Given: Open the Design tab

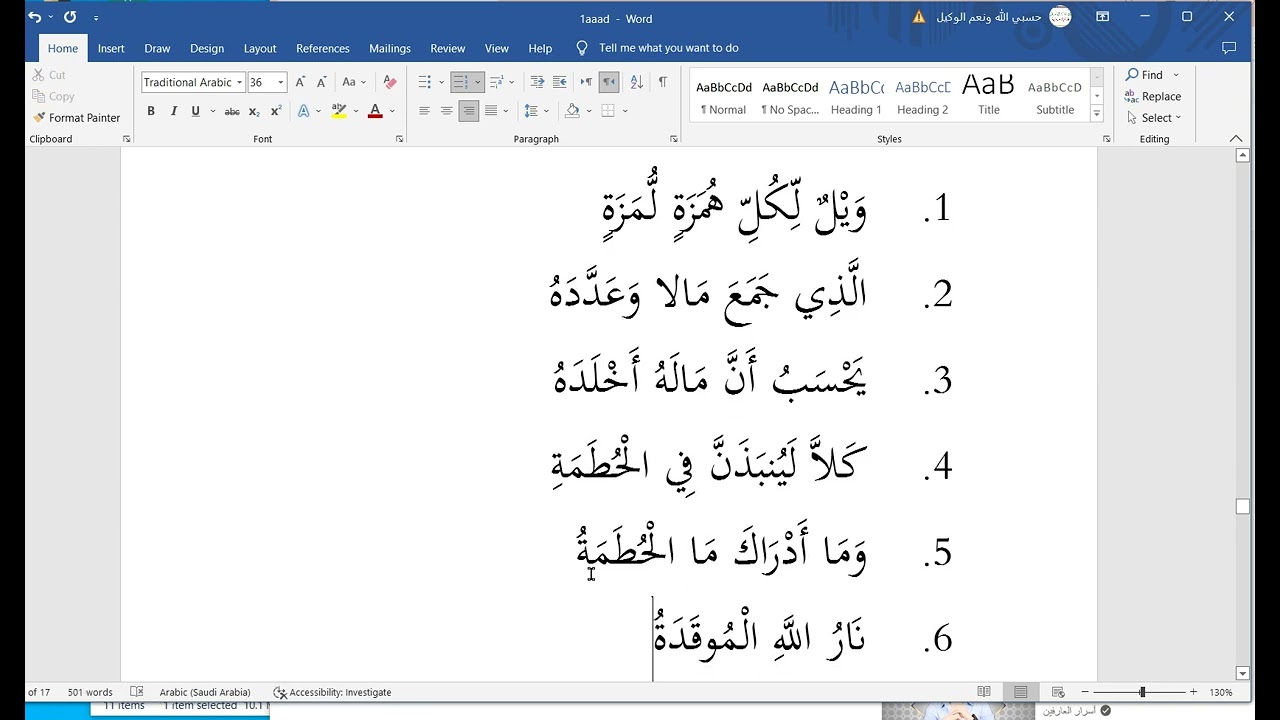Looking at the screenshot, I should [207, 48].
